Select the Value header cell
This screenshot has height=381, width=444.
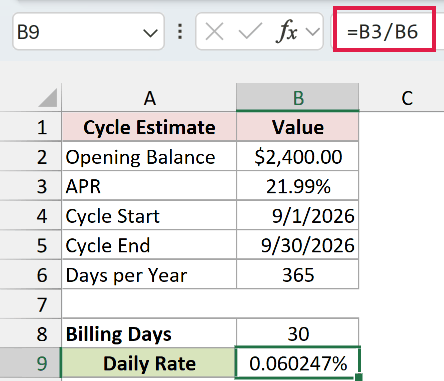[x=298, y=127]
